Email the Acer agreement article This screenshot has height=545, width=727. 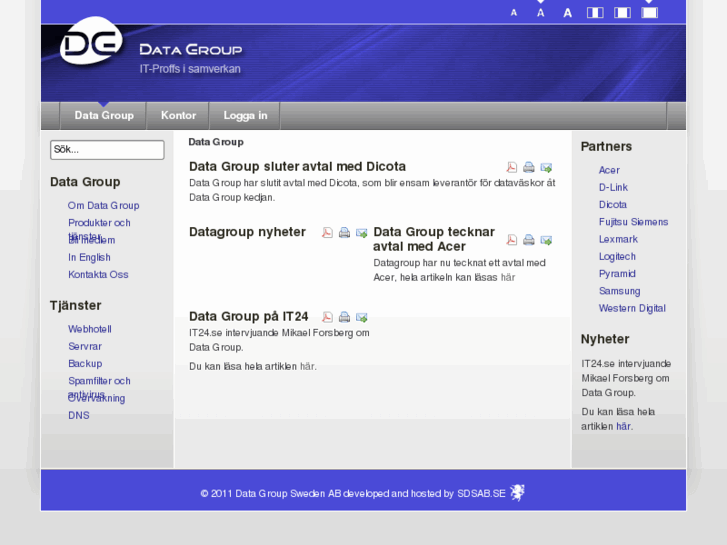point(546,240)
